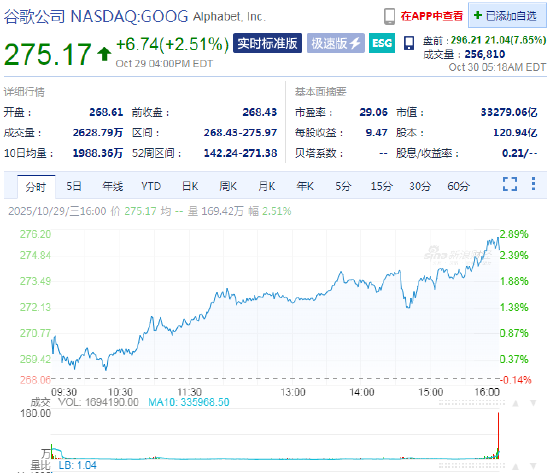Click the down arrow in volume panel
550x473 pixels.
click(x=533, y=403)
